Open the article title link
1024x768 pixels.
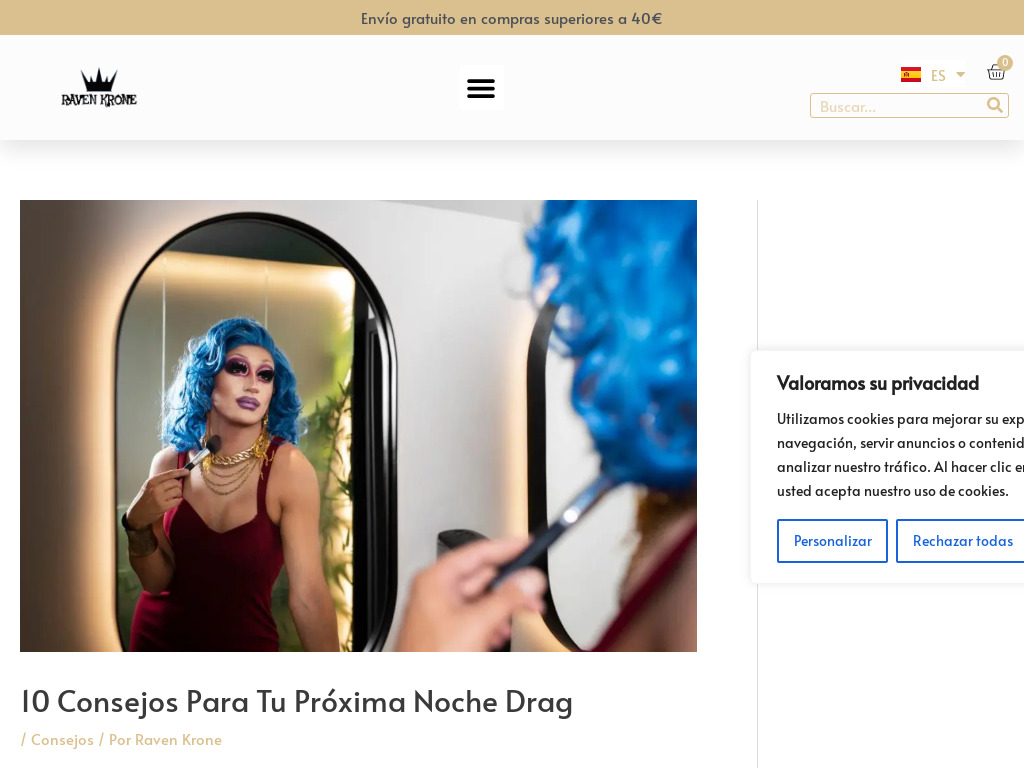297,701
